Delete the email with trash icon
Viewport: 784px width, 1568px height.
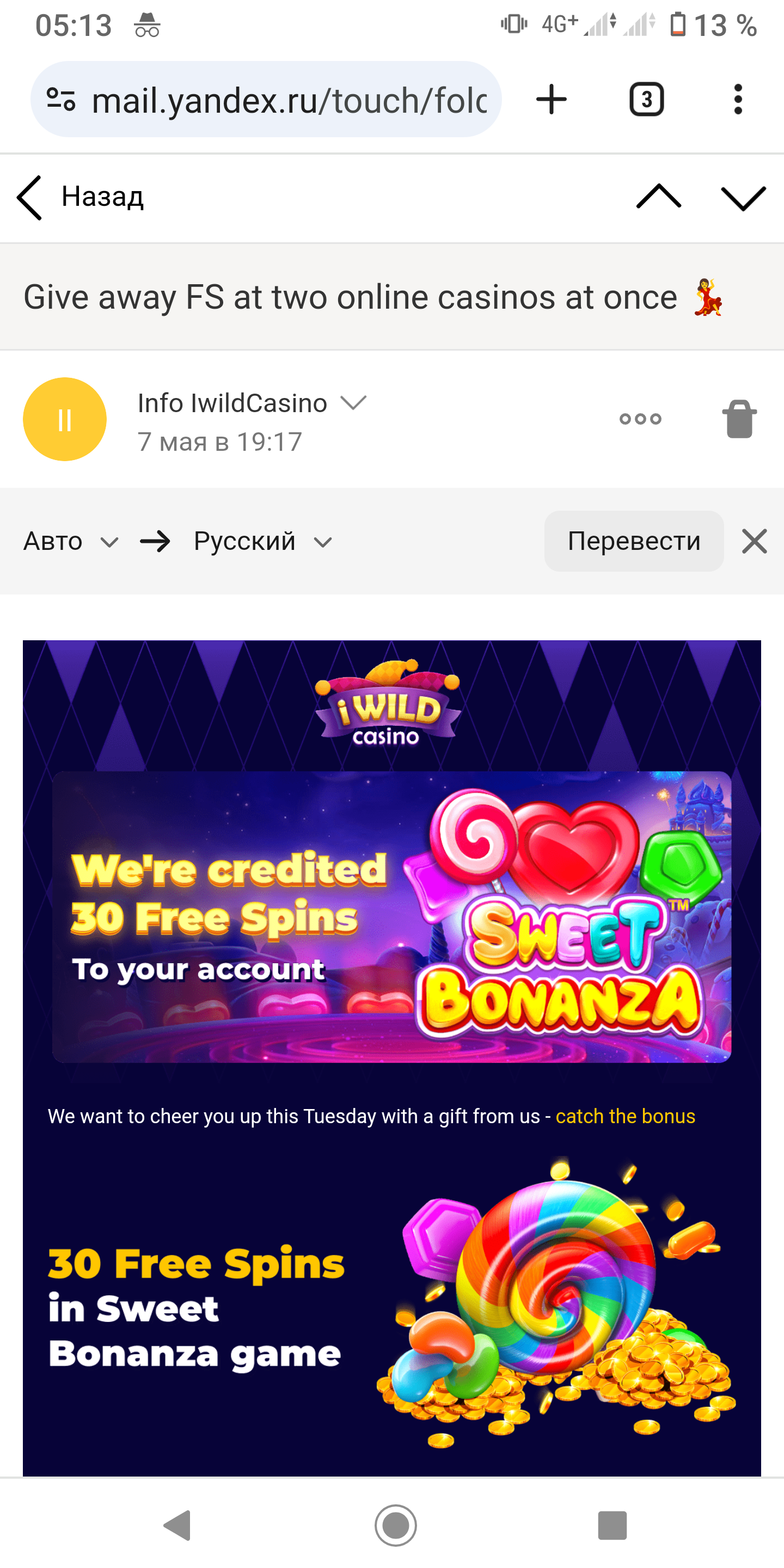739,419
